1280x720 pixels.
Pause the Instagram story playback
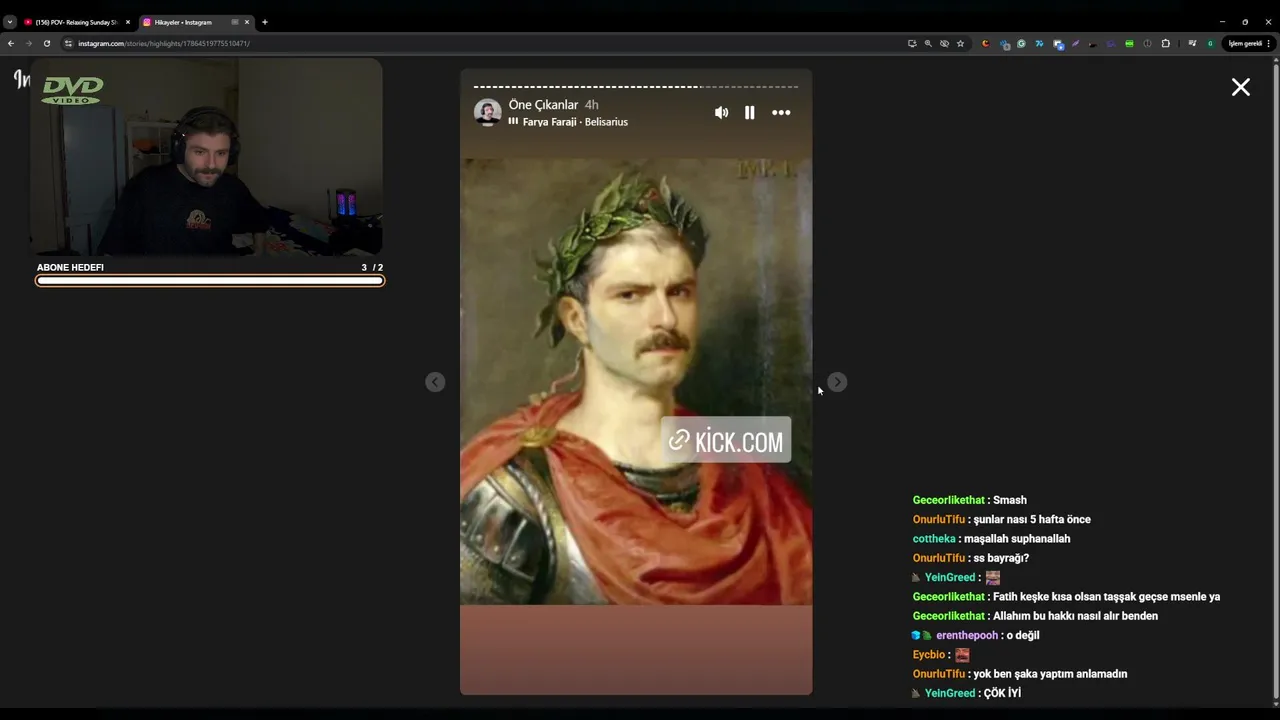point(750,113)
